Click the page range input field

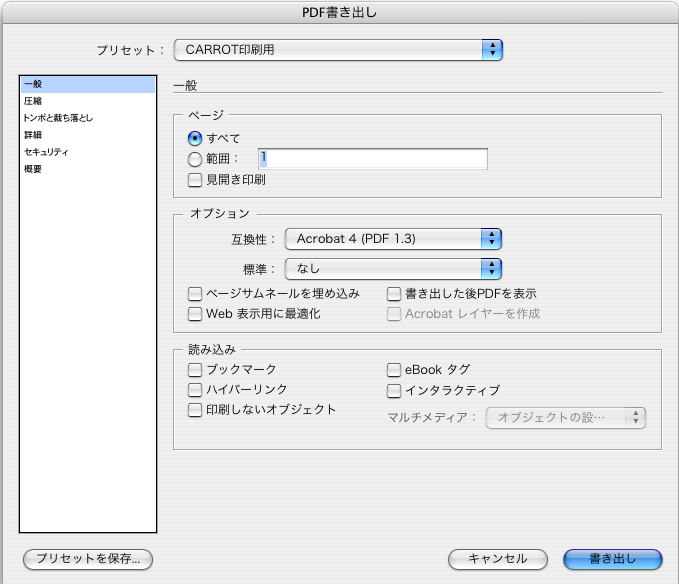point(373,159)
